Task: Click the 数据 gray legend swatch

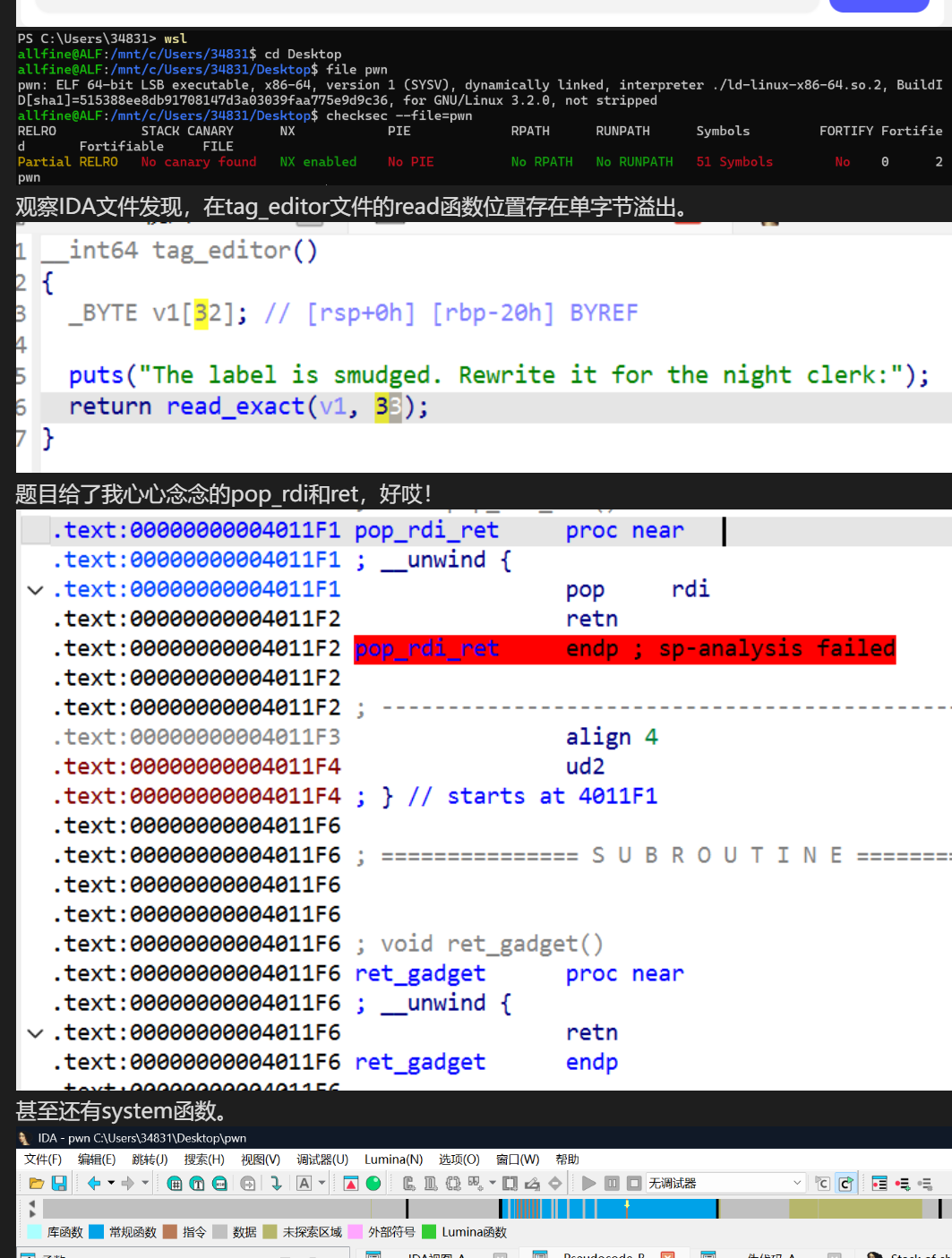Action: pos(220,1232)
